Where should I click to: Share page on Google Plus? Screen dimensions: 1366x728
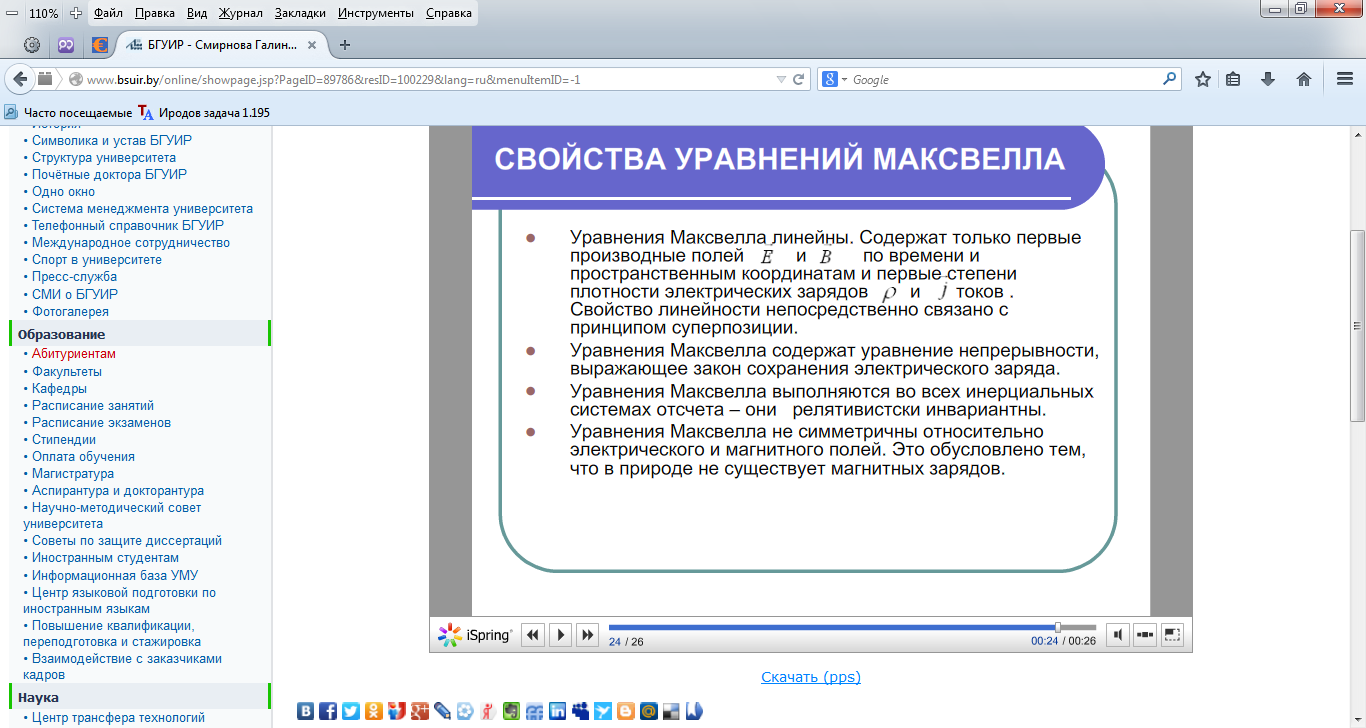[420, 711]
